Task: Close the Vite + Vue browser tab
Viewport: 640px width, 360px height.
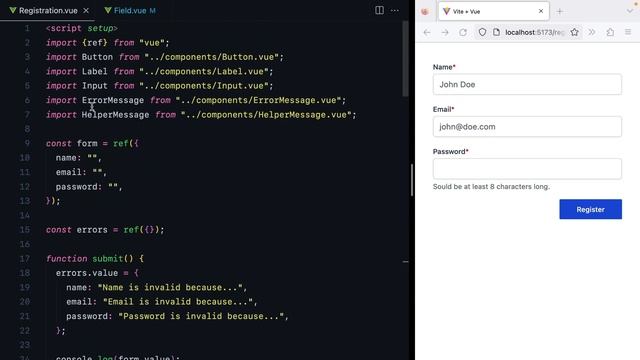Action: [x=541, y=11]
